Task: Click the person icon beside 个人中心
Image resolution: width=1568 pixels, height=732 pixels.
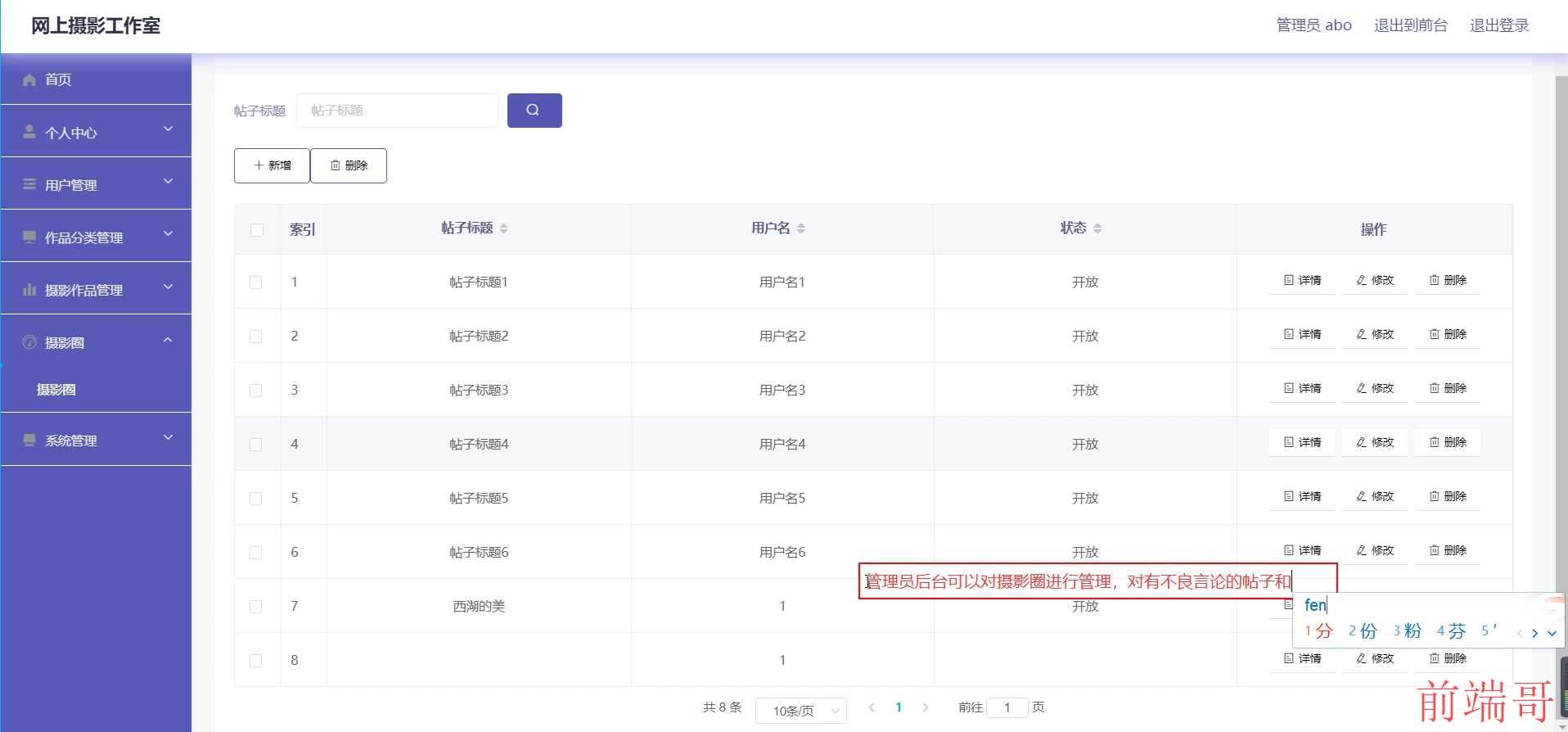Action: click(29, 132)
